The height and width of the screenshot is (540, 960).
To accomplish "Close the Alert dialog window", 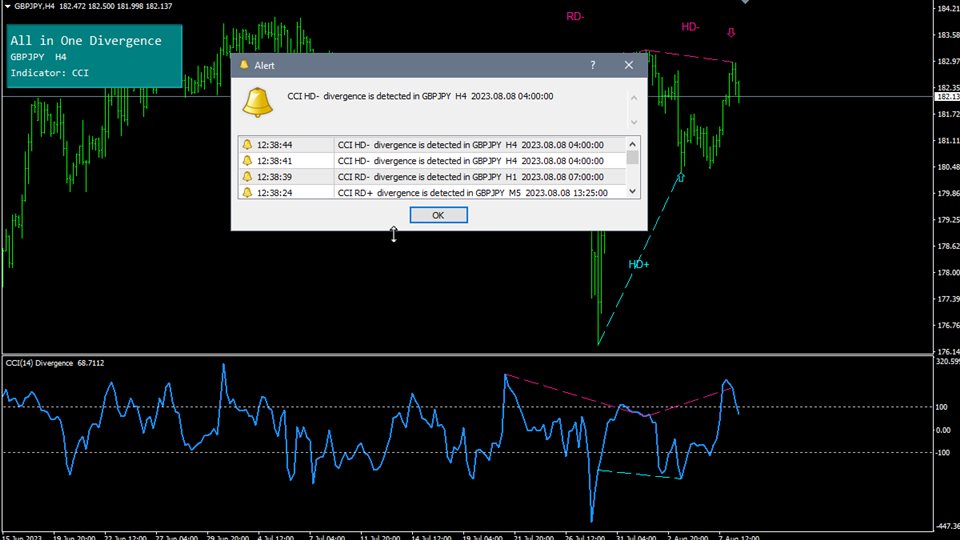I will (629, 65).
